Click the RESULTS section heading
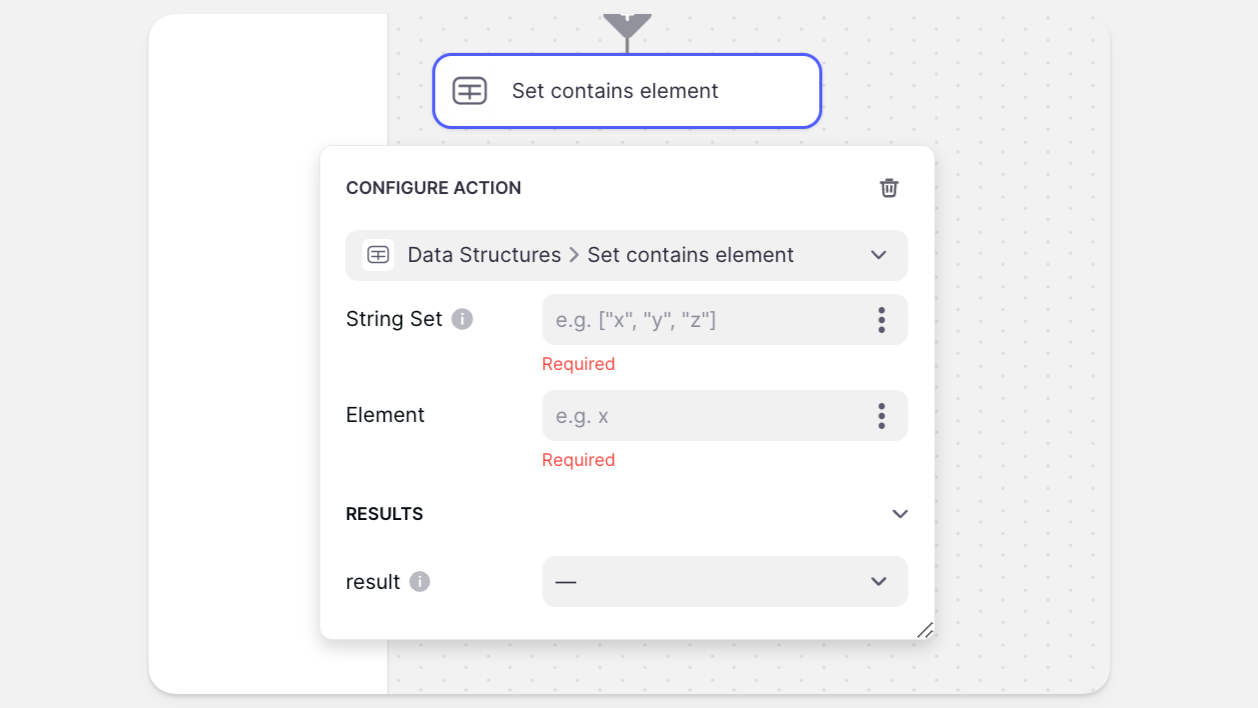This screenshot has height=708, width=1258. (385, 514)
